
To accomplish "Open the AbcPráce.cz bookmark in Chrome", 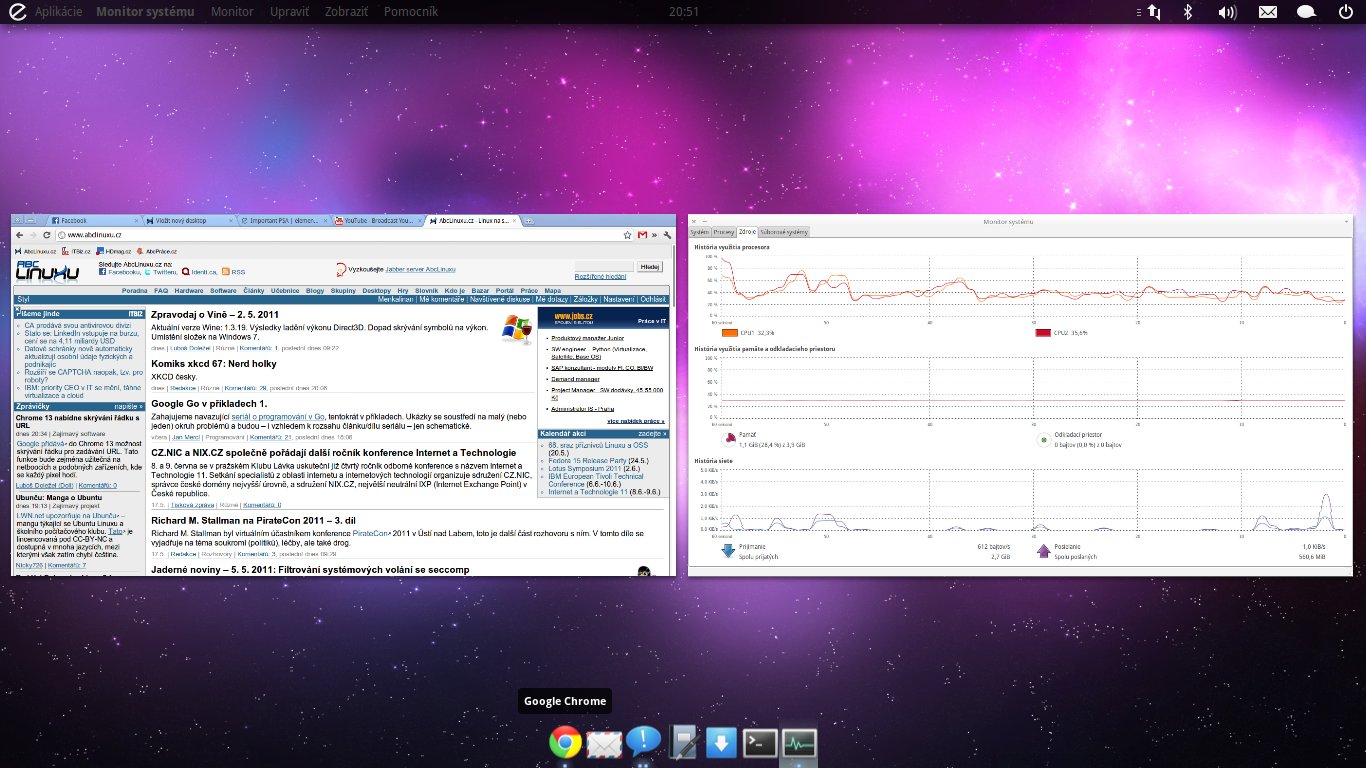I will point(156,251).
